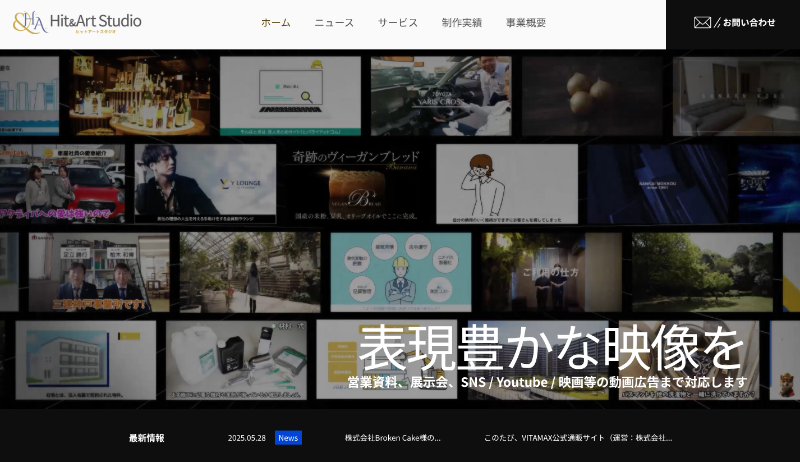Select the laptop search illustration thumbnail

pyautogui.click(x=290, y=95)
